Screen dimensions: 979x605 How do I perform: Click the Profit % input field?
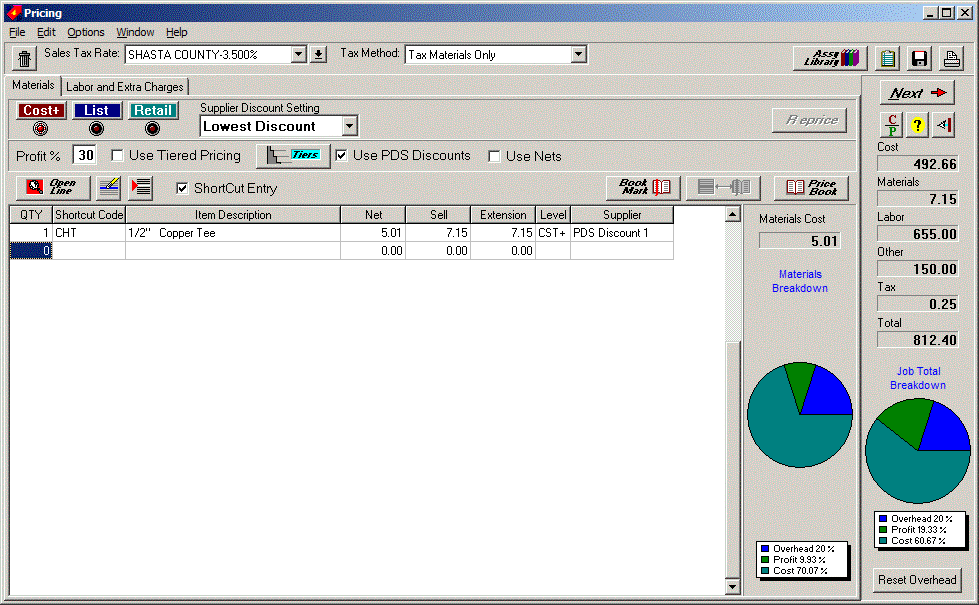[x=85, y=155]
